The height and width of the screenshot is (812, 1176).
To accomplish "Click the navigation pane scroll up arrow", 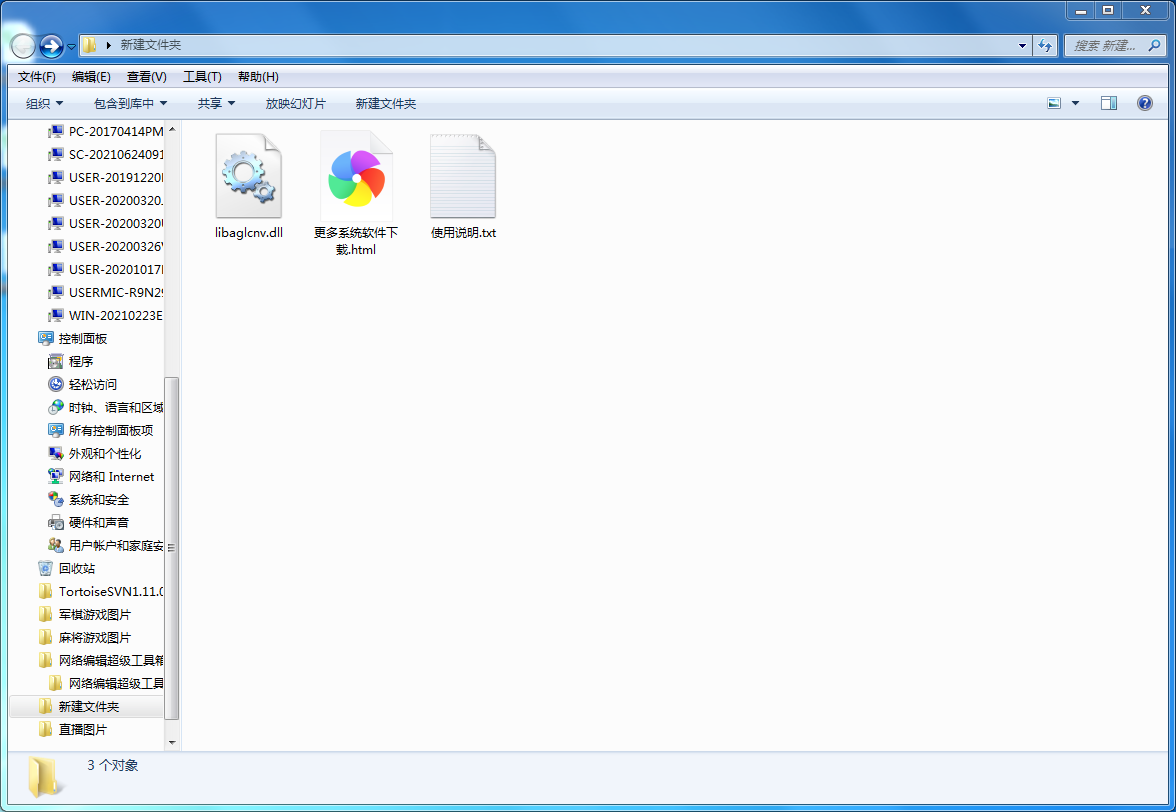I will tap(172, 130).
